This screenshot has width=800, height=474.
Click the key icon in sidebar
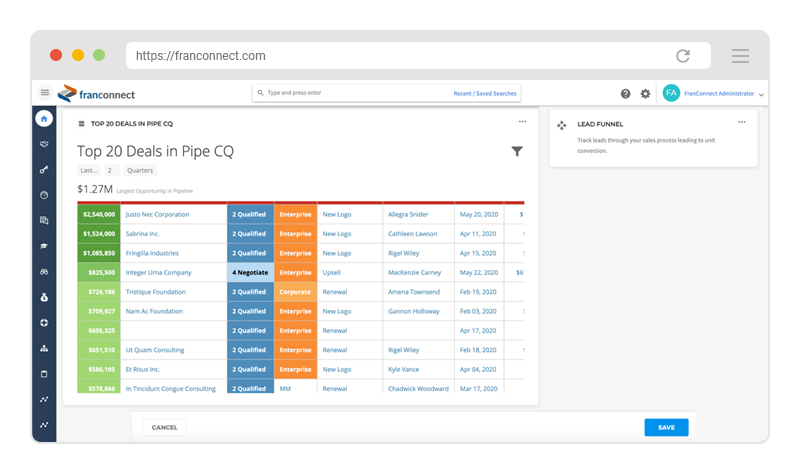tap(44, 170)
